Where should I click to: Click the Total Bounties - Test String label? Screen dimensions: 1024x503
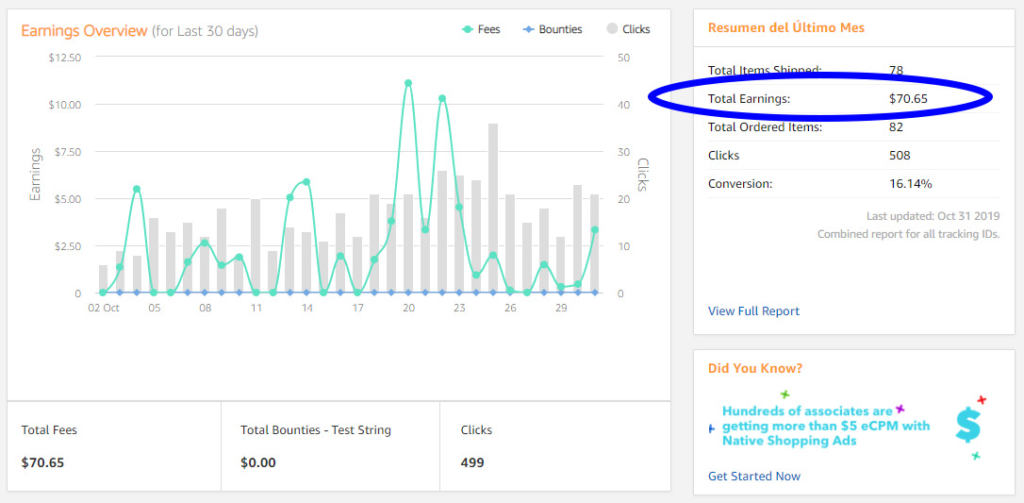click(315, 430)
